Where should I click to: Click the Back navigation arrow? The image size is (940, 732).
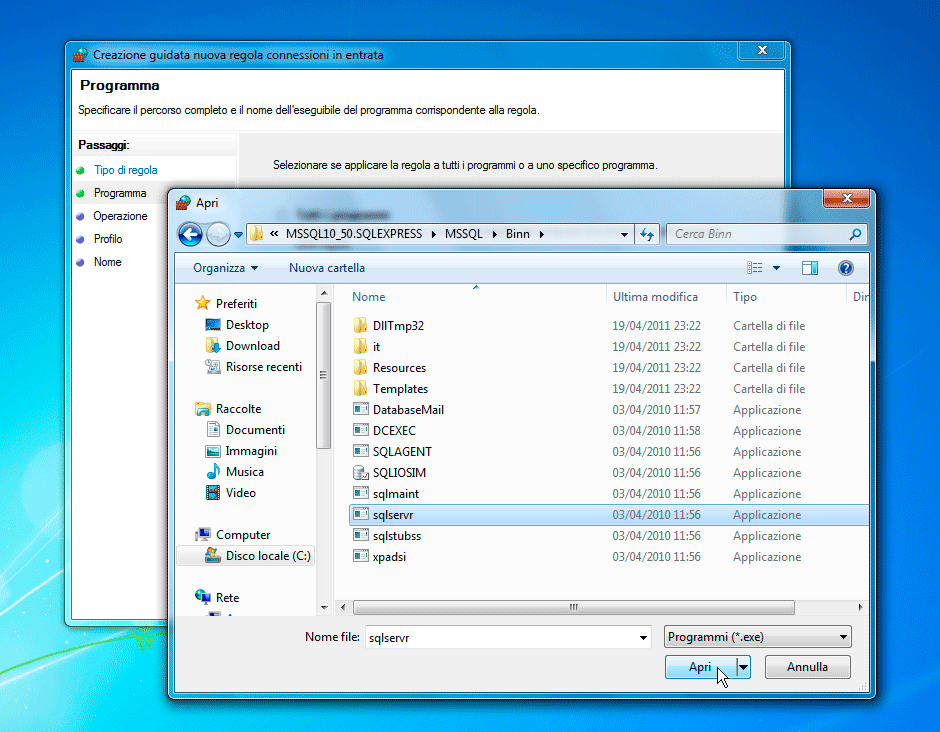pyautogui.click(x=190, y=234)
